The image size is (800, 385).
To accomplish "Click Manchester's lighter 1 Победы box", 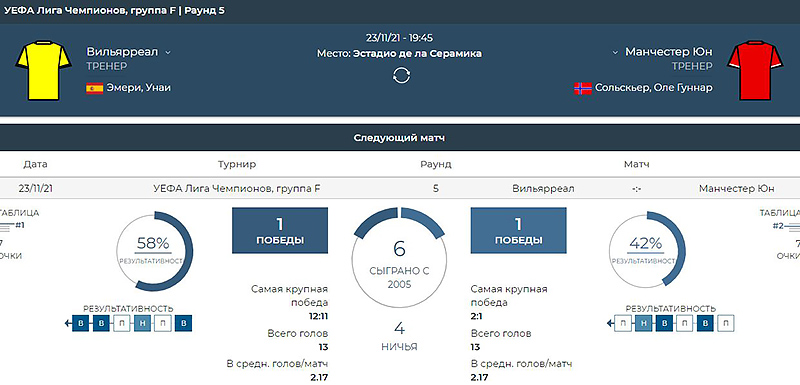I will click(518, 230).
